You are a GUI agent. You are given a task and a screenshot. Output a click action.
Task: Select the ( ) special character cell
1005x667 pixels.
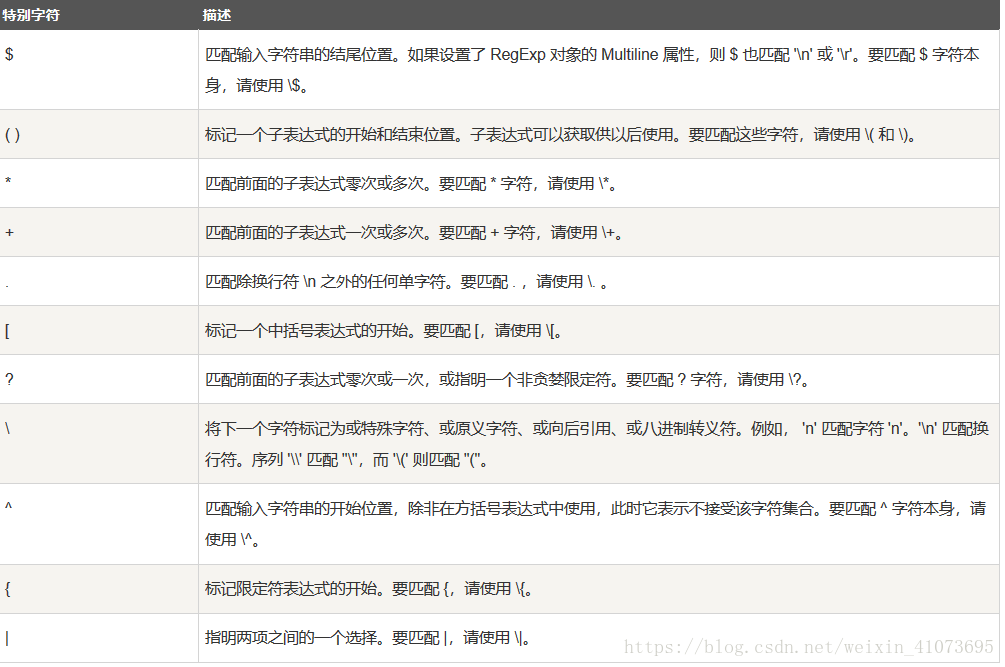(x=99, y=135)
